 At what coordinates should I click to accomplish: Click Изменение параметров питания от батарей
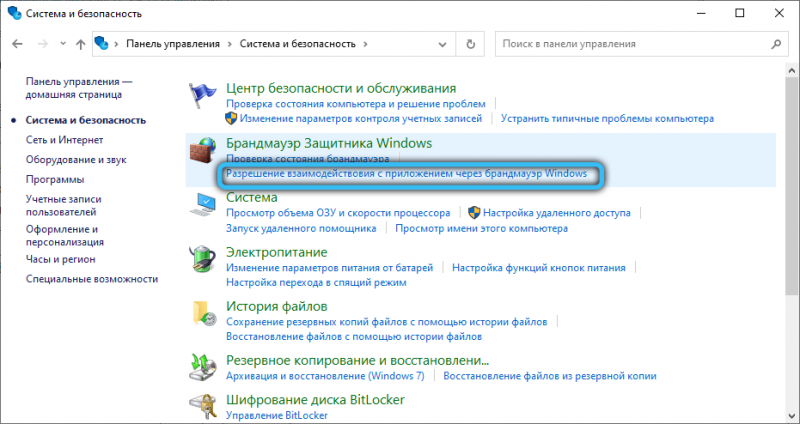(330, 267)
